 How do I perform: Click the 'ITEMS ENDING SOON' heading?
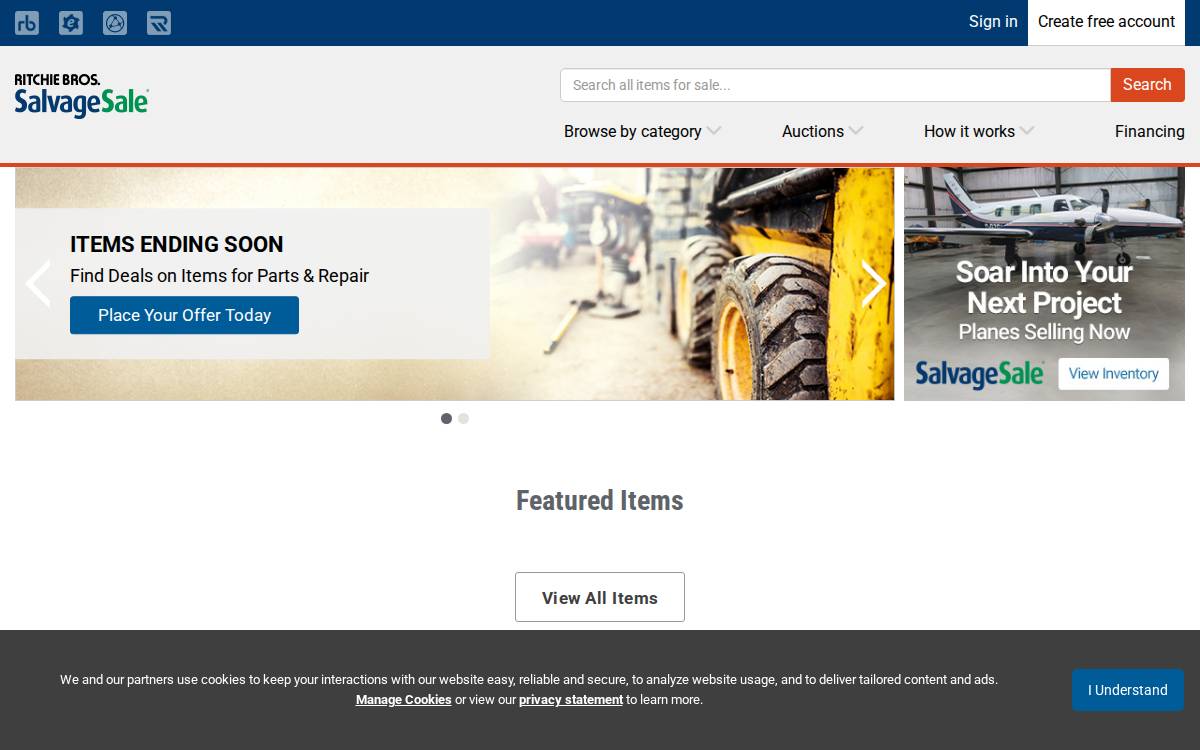[177, 244]
